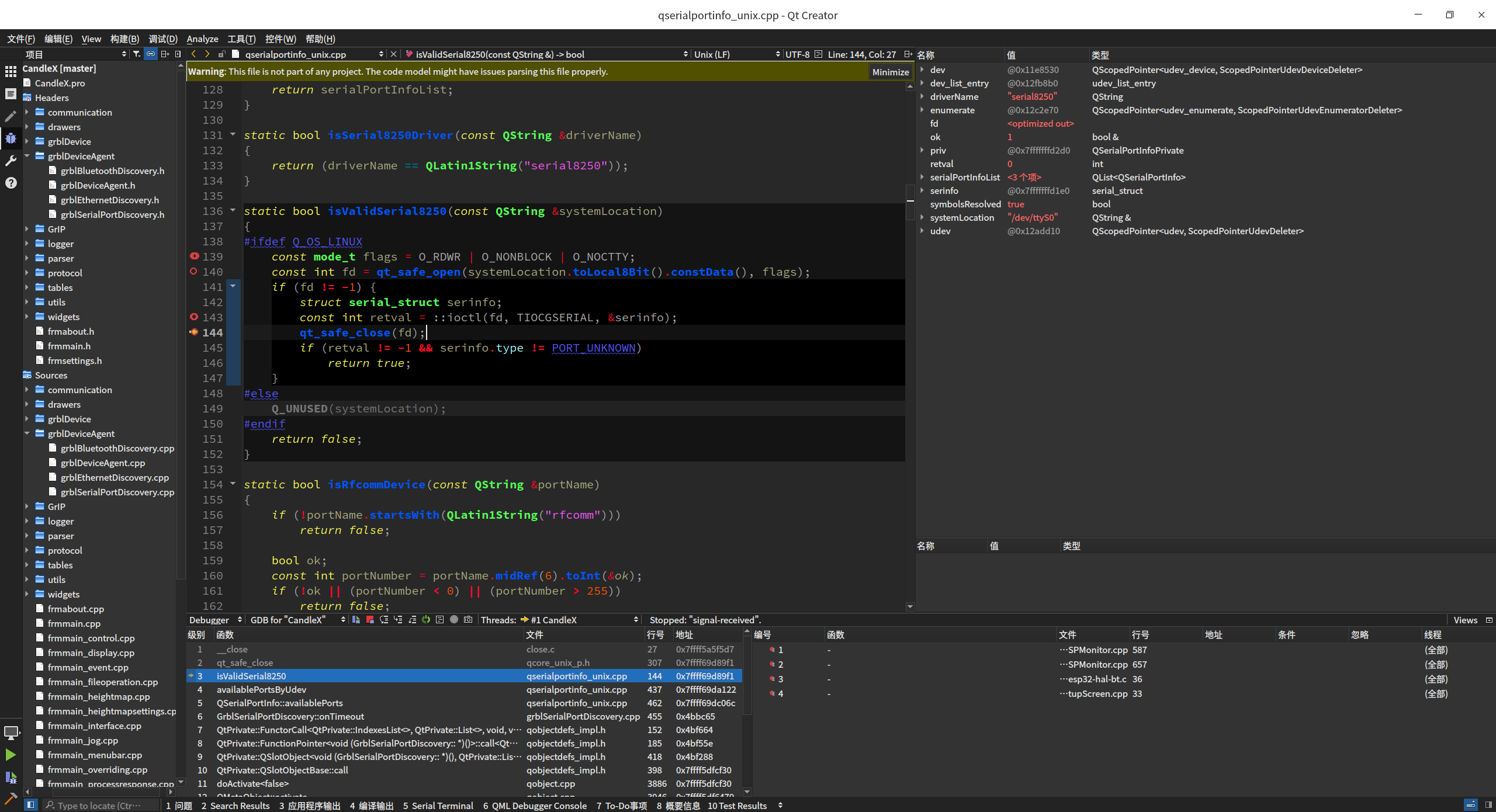The image size is (1496, 812).
Task: Expand the communication folder under Headers
Action: coord(27,112)
